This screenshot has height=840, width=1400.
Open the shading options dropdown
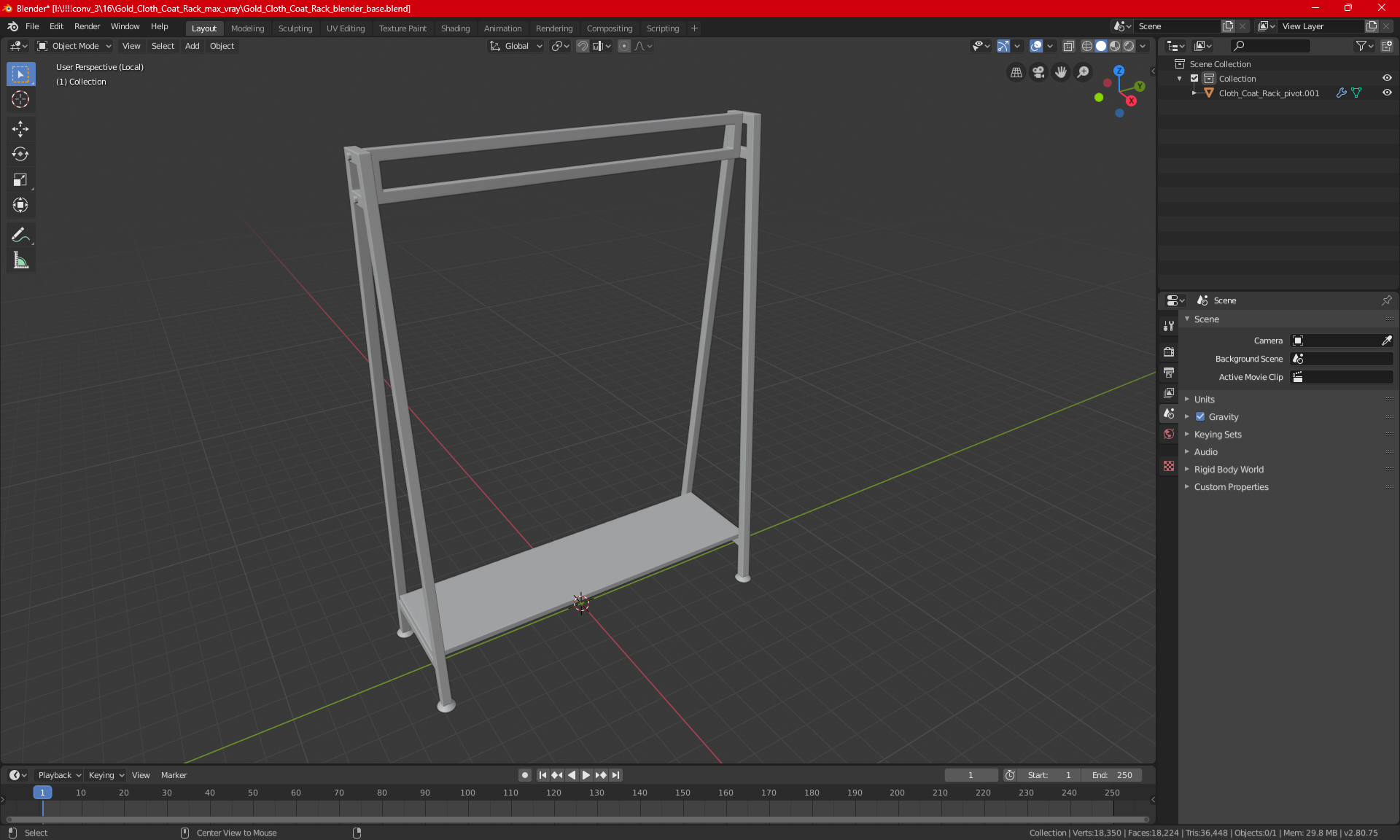coord(1143,46)
